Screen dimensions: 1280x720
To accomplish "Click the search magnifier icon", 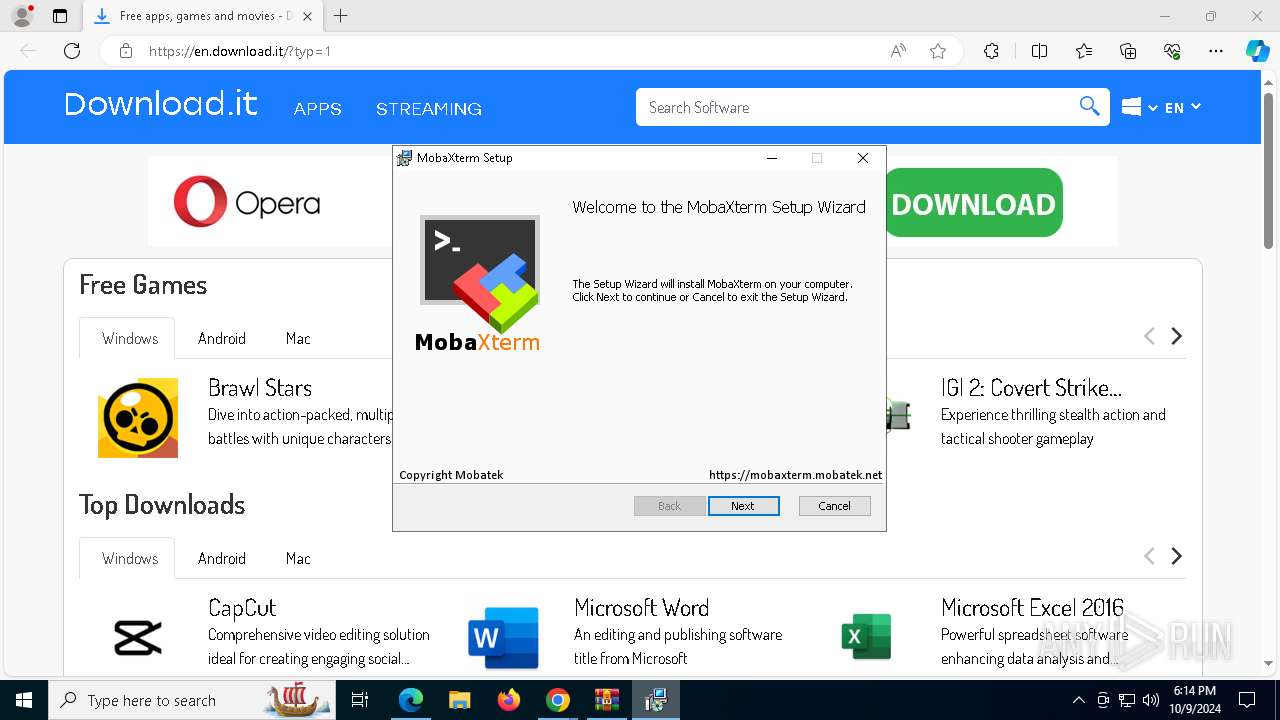I will [1089, 106].
